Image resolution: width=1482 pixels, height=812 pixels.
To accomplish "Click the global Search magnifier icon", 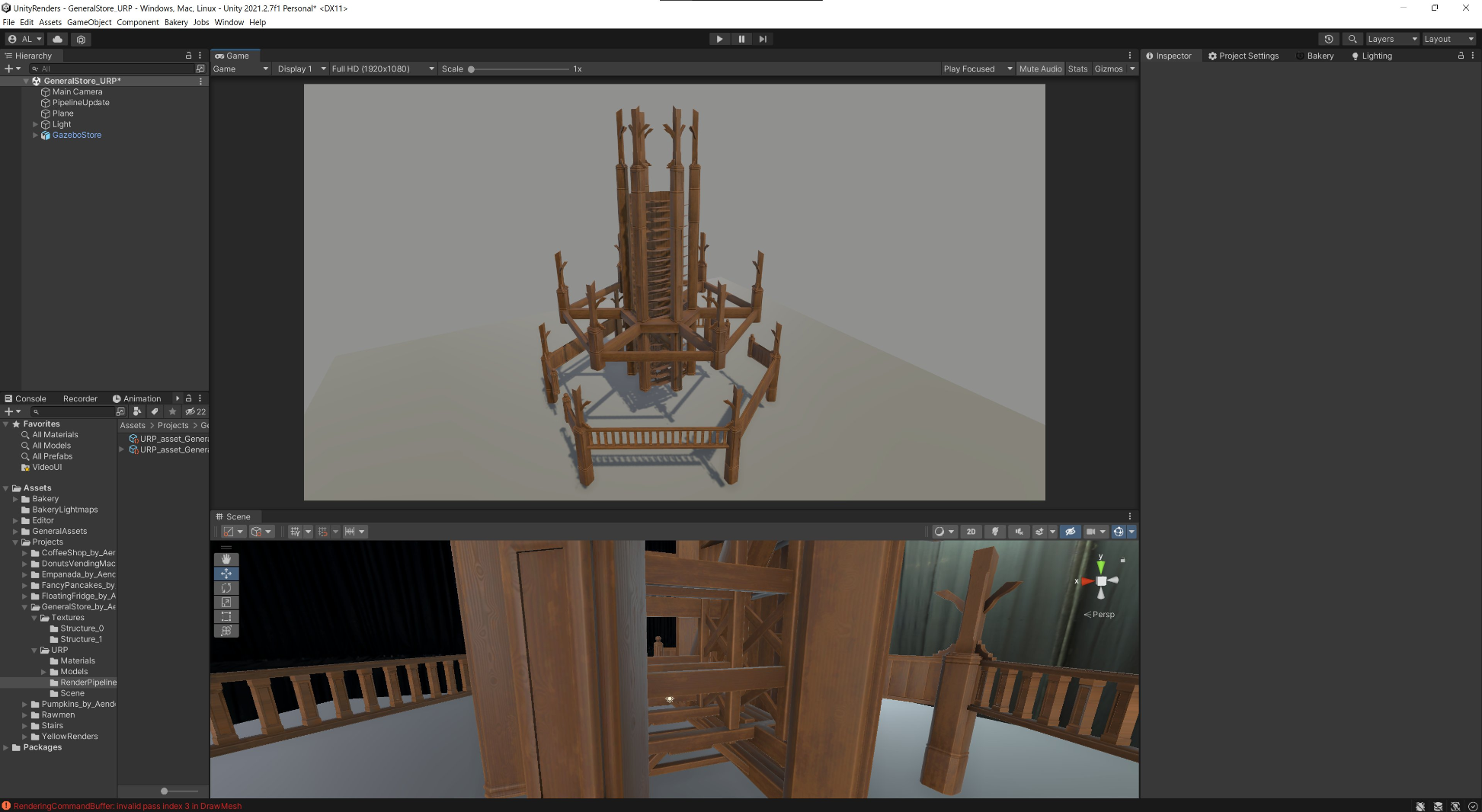I will tap(1352, 39).
